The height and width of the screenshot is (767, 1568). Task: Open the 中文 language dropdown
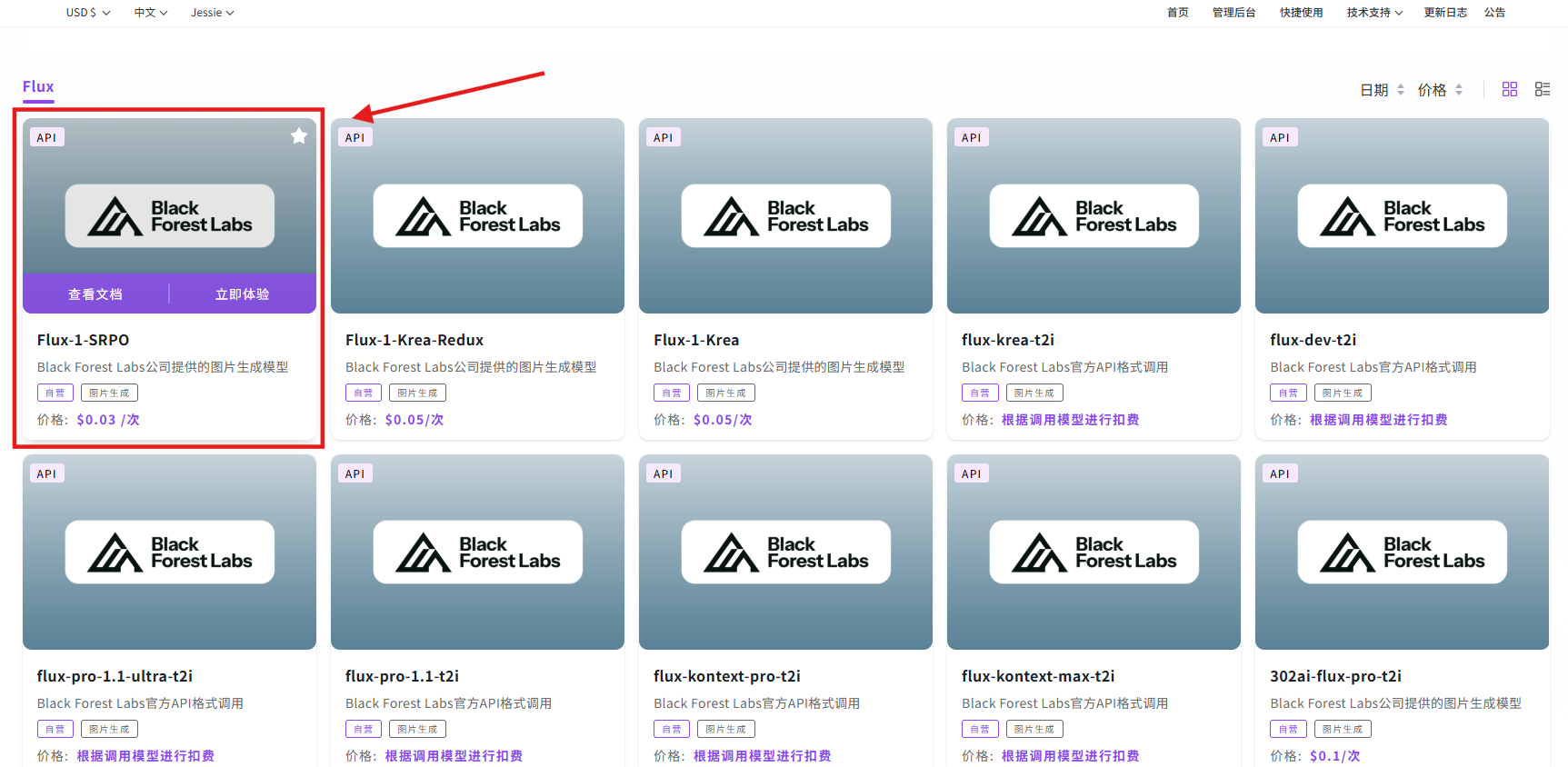click(x=151, y=13)
